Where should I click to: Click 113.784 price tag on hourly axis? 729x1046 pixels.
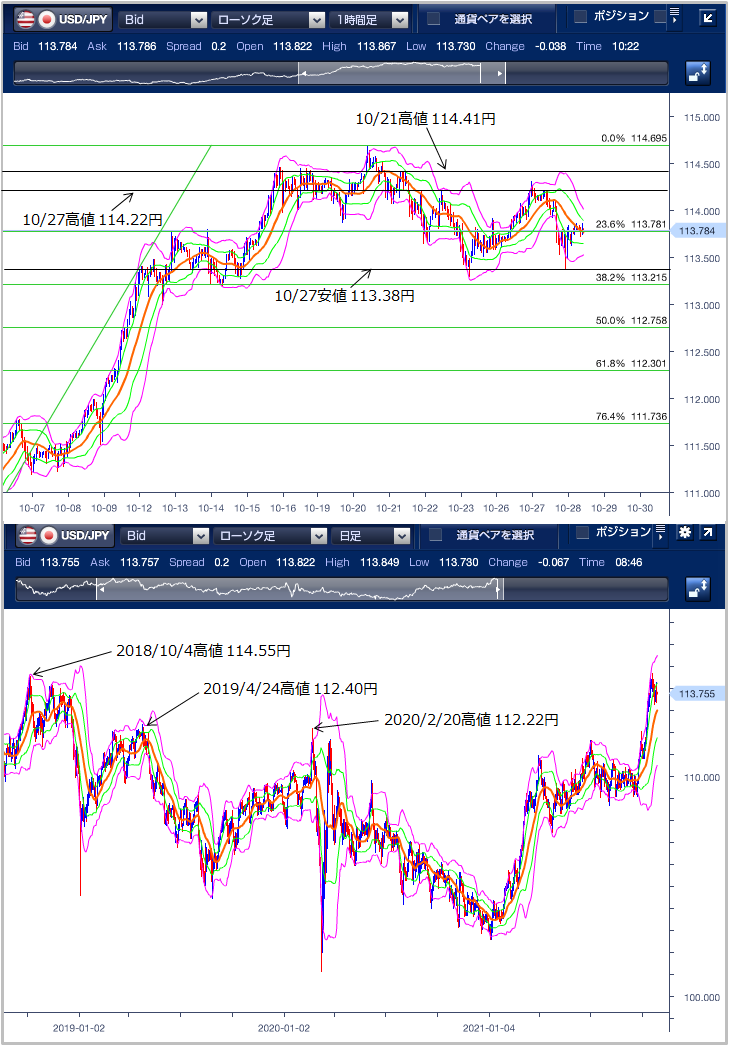point(696,231)
